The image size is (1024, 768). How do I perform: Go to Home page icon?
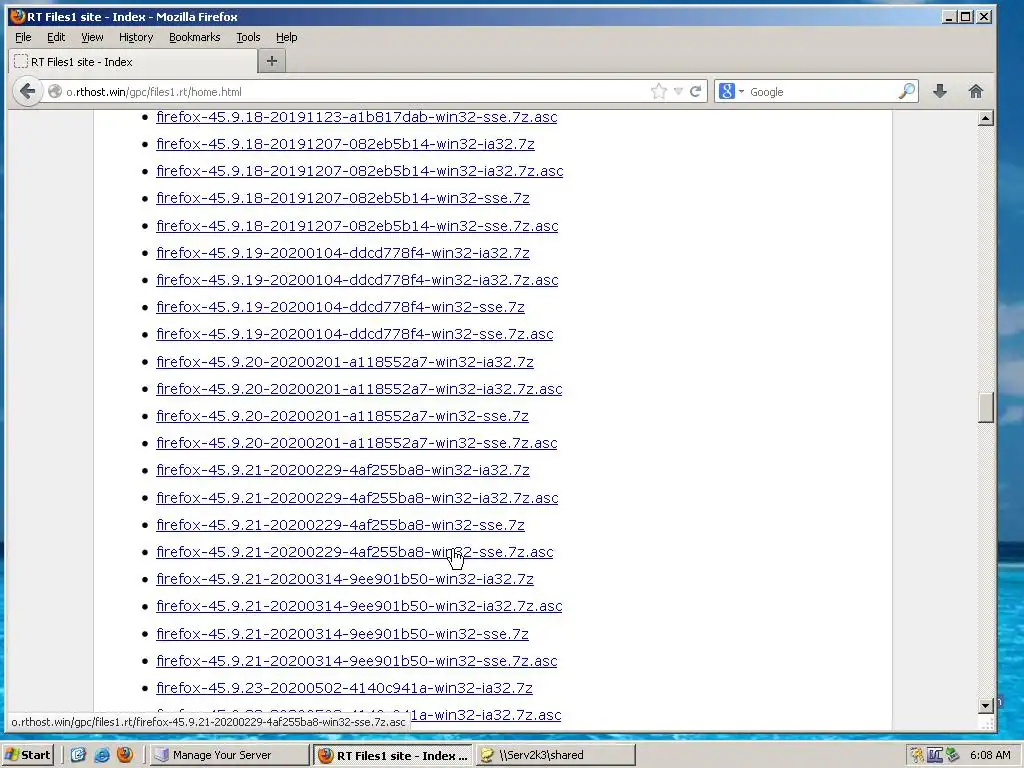976,91
